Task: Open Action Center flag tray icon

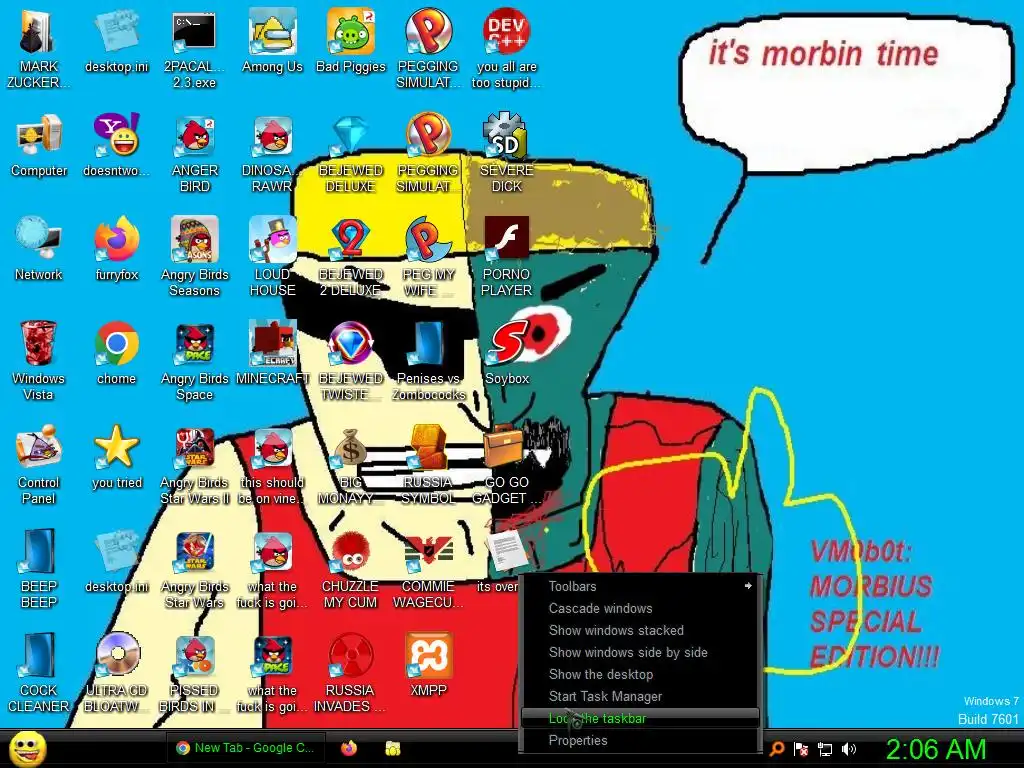Action: pos(801,748)
